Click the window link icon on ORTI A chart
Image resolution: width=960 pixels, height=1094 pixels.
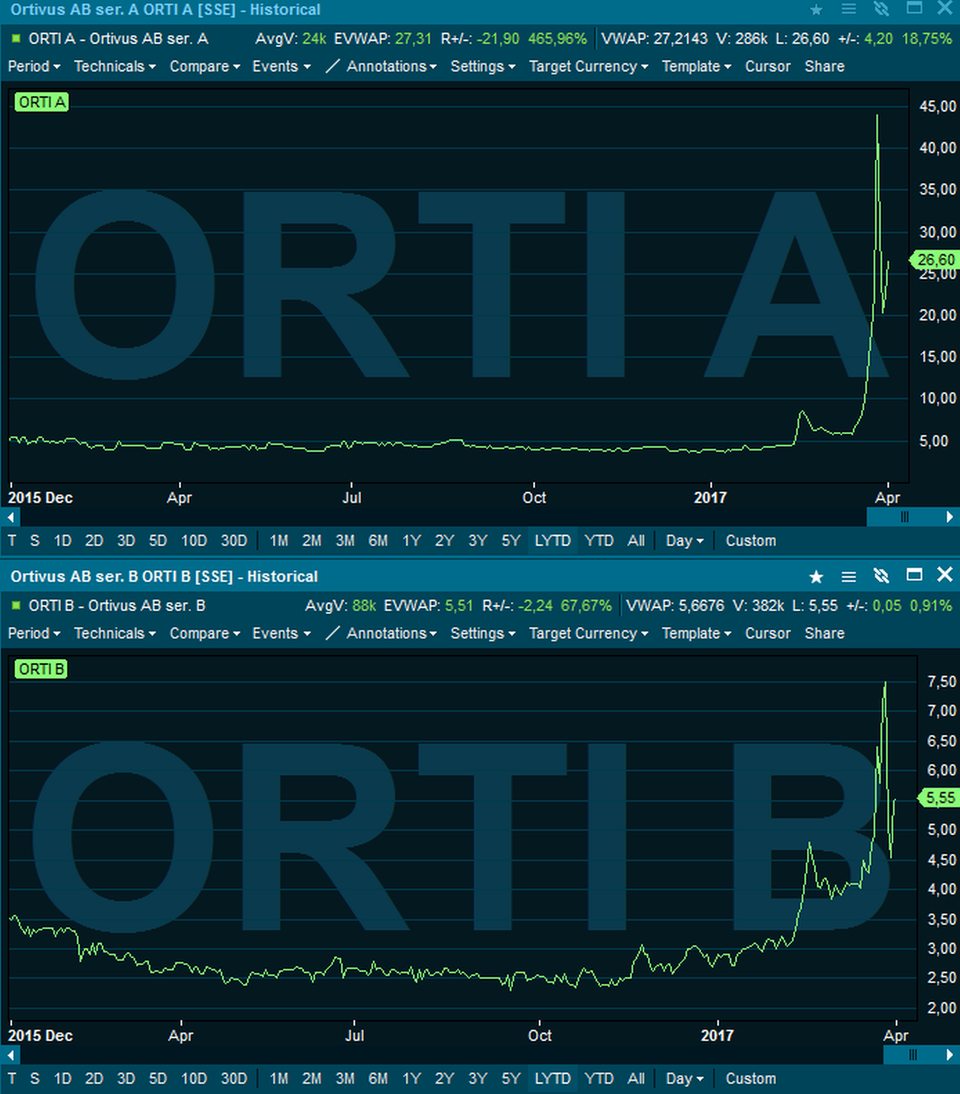(881, 9)
